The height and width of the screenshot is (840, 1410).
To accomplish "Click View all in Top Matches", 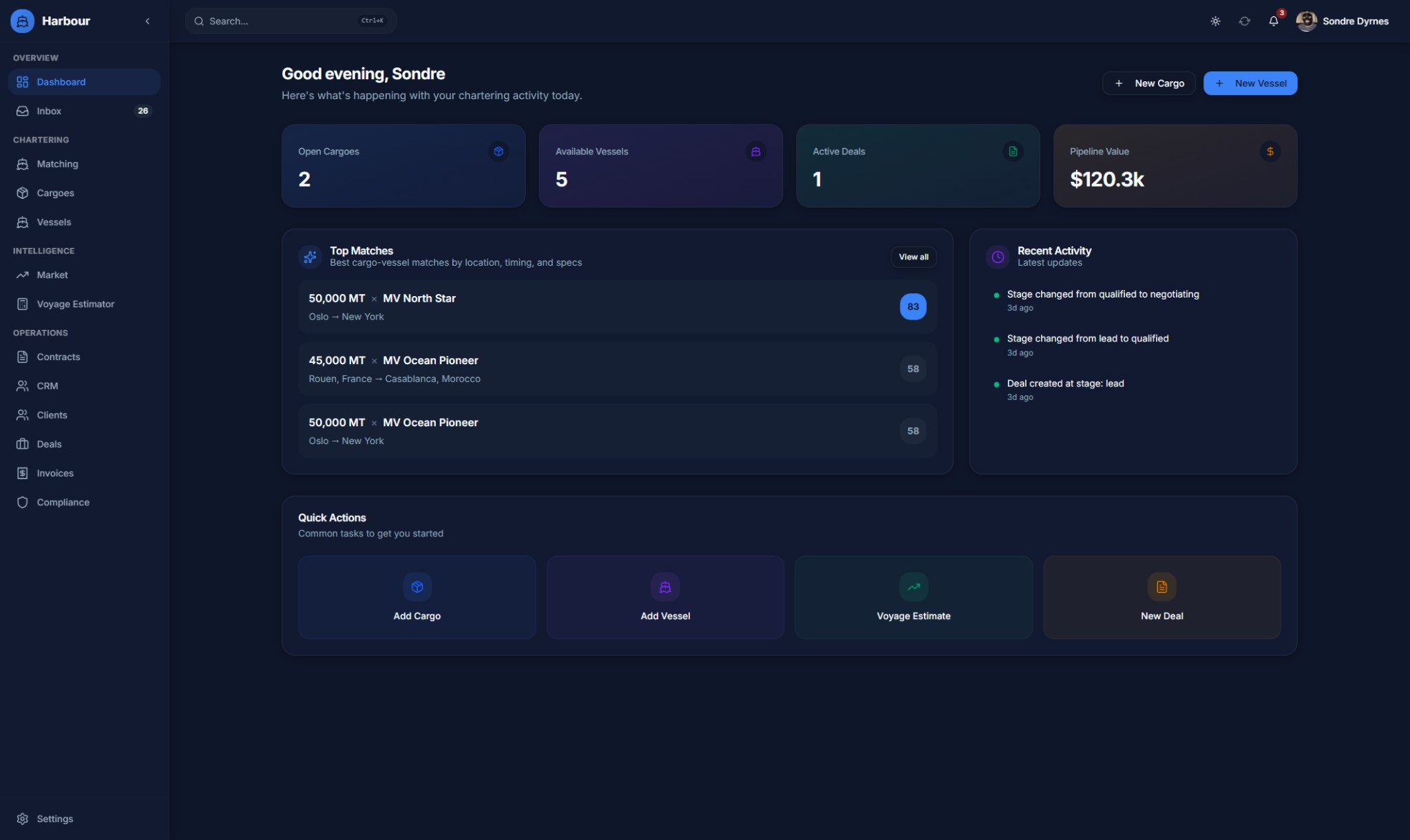I will (913, 257).
